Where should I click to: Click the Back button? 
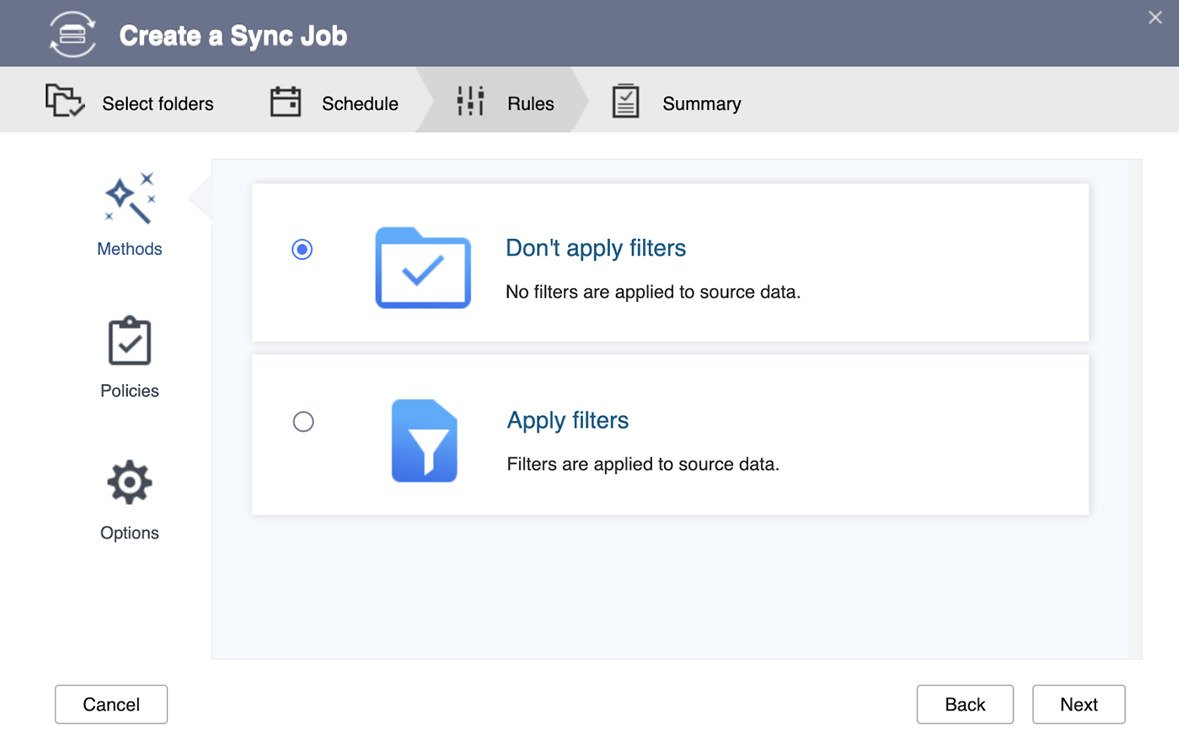pyautogui.click(x=964, y=704)
